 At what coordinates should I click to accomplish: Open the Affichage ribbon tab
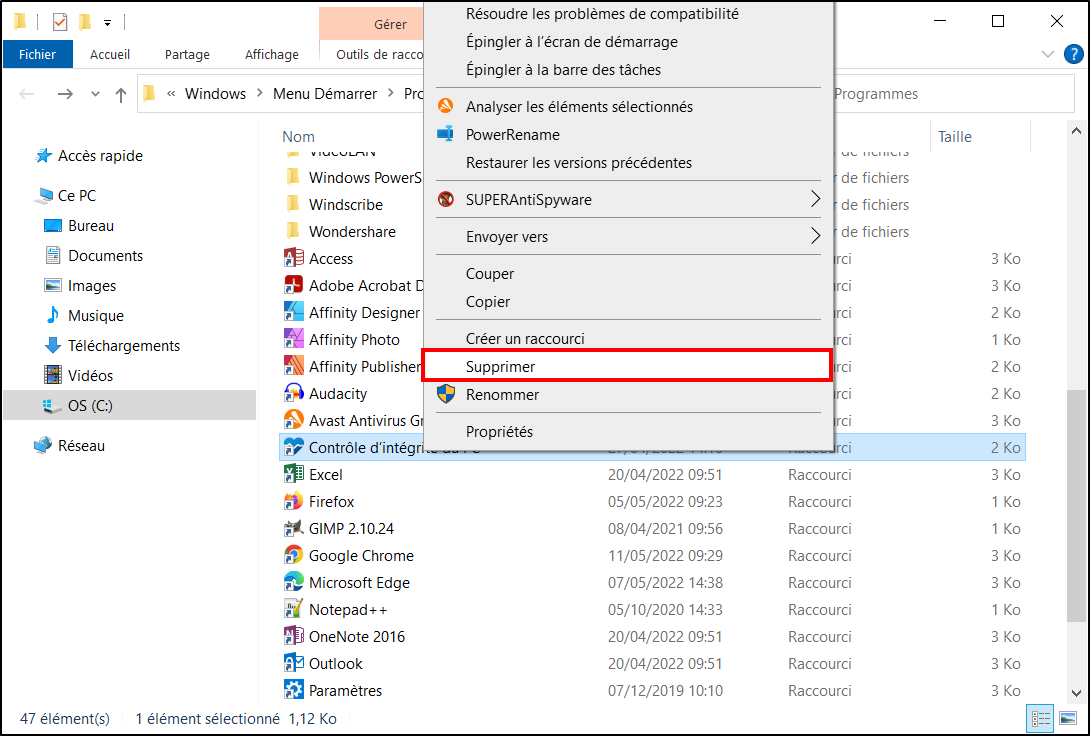coord(272,54)
